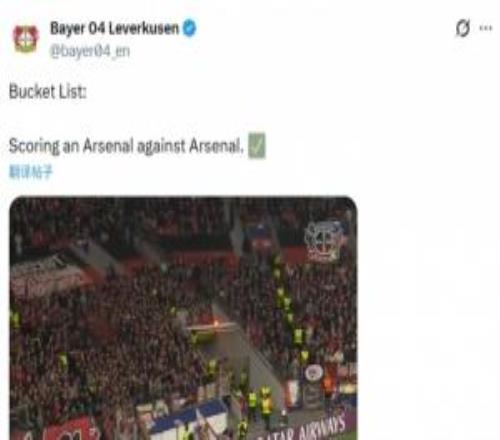Open the Bayer 04 Leverkusen profile avatar
The width and height of the screenshot is (500, 440).
25,39
